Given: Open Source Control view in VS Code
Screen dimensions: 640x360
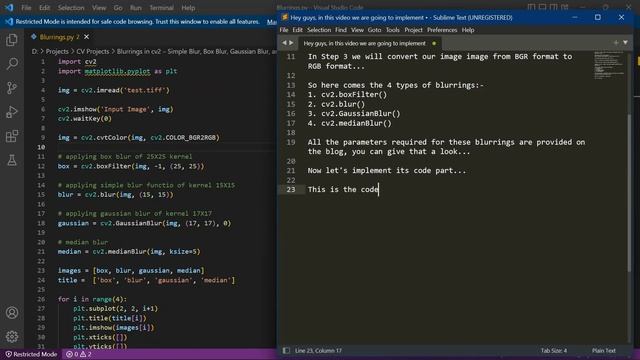Looking at the screenshot, I should (12, 88).
